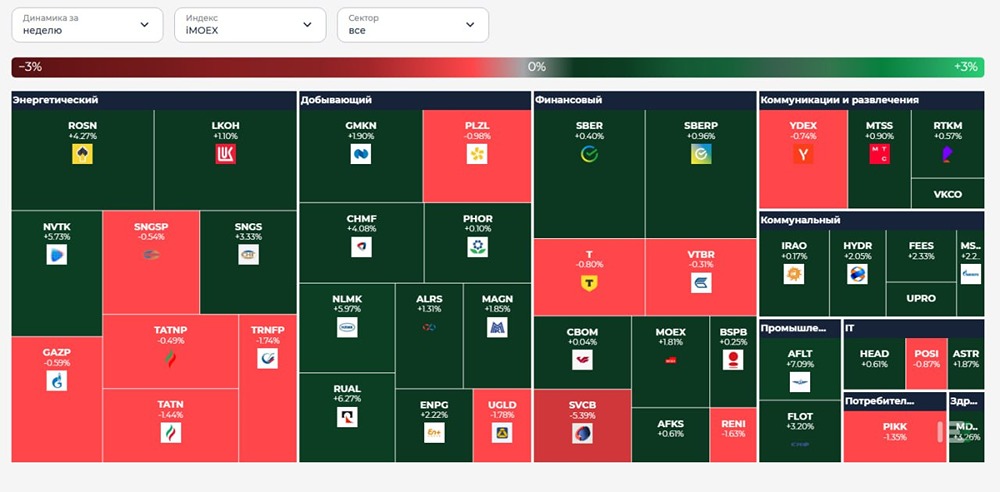The image size is (1000, 492).
Task: Click the Sovcombank logo in SVCB tile
Action: 582,433
